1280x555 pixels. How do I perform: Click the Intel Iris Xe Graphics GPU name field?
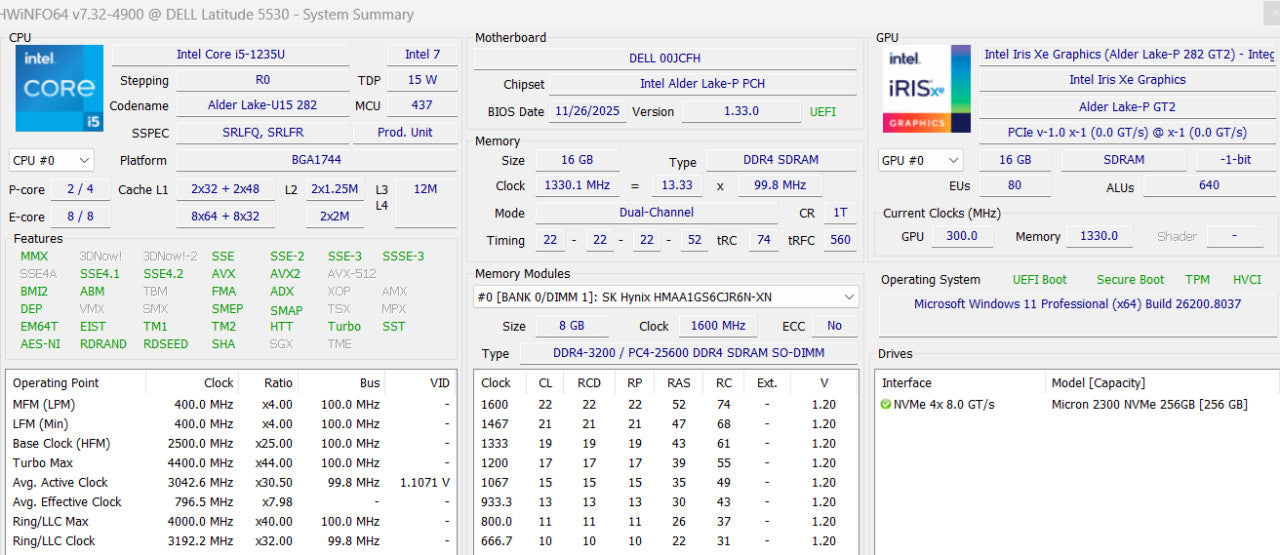coord(1127,80)
